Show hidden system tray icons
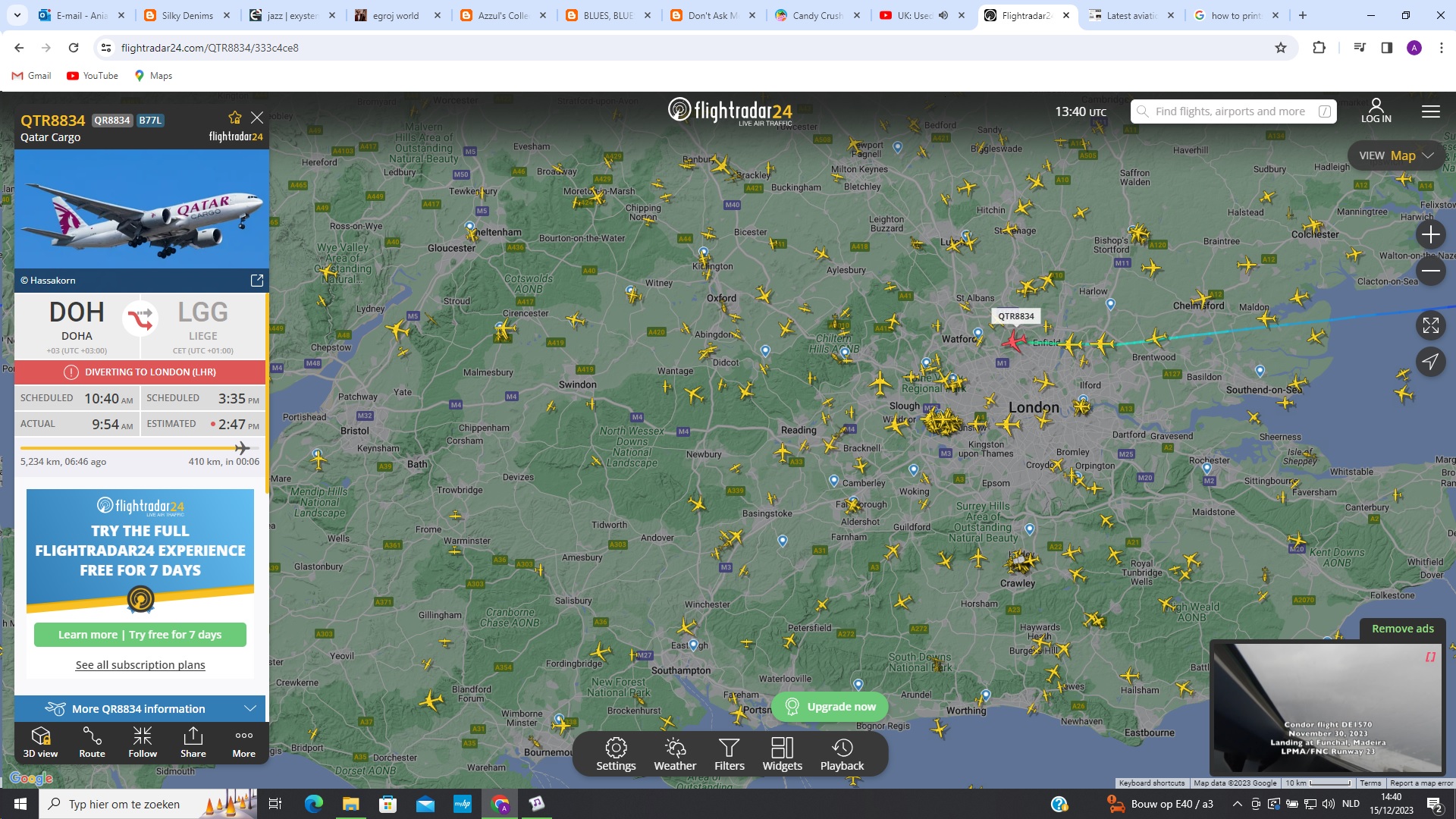The image size is (1456, 819). tap(1237, 804)
